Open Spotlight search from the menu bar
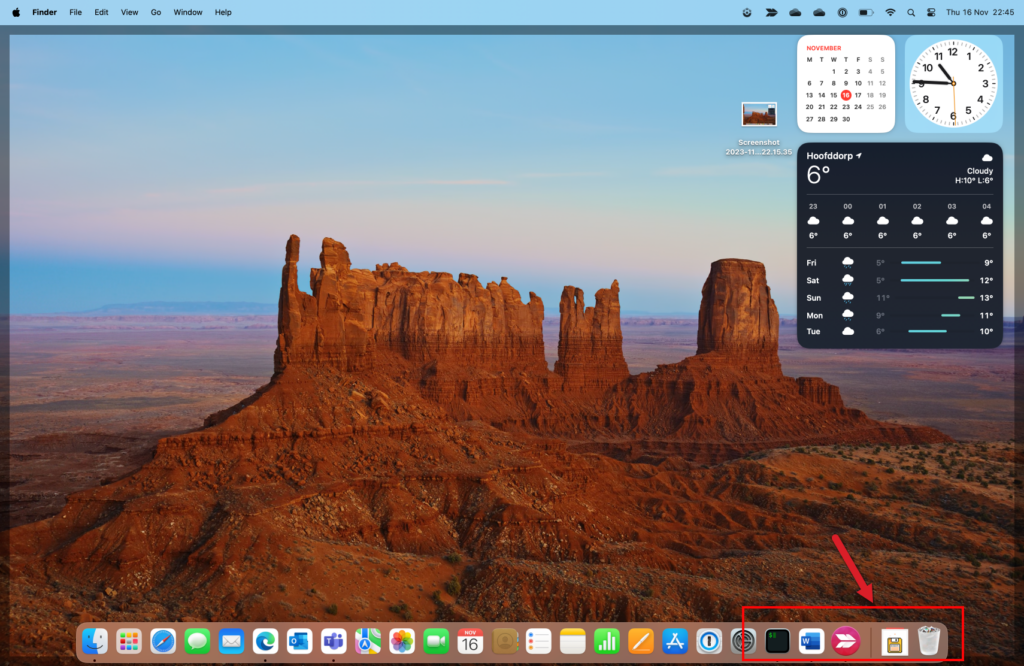This screenshot has height=666, width=1024. click(x=910, y=12)
